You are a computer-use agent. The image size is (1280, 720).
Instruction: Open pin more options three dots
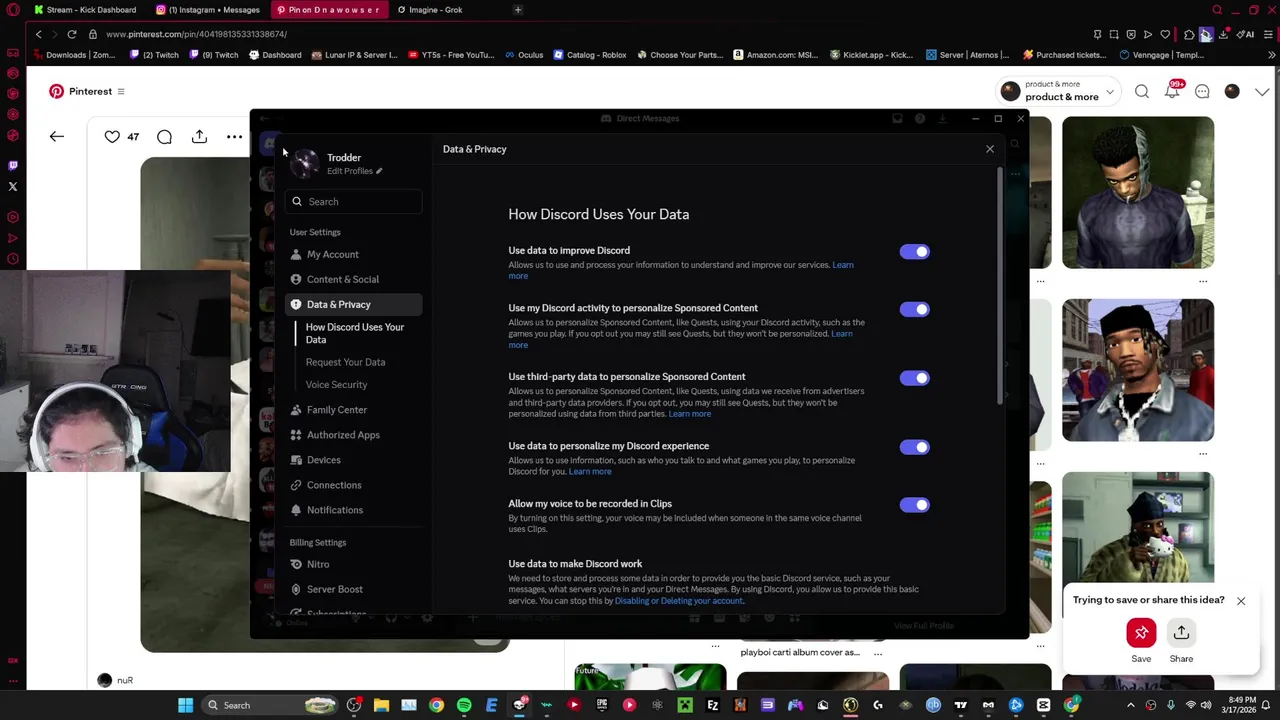click(x=234, y=136)
